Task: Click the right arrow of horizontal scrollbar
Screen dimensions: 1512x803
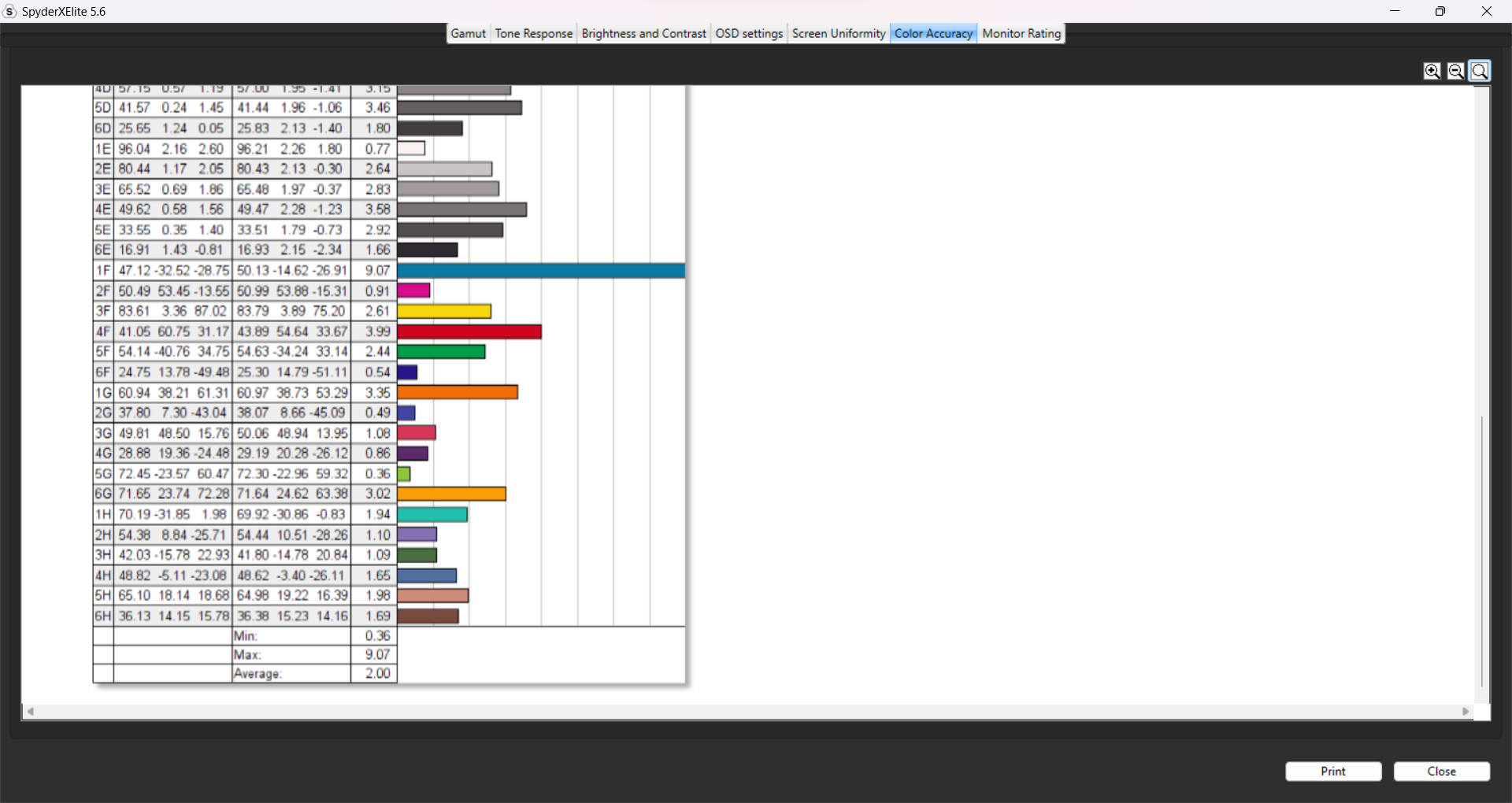Action: (1466, 712)
